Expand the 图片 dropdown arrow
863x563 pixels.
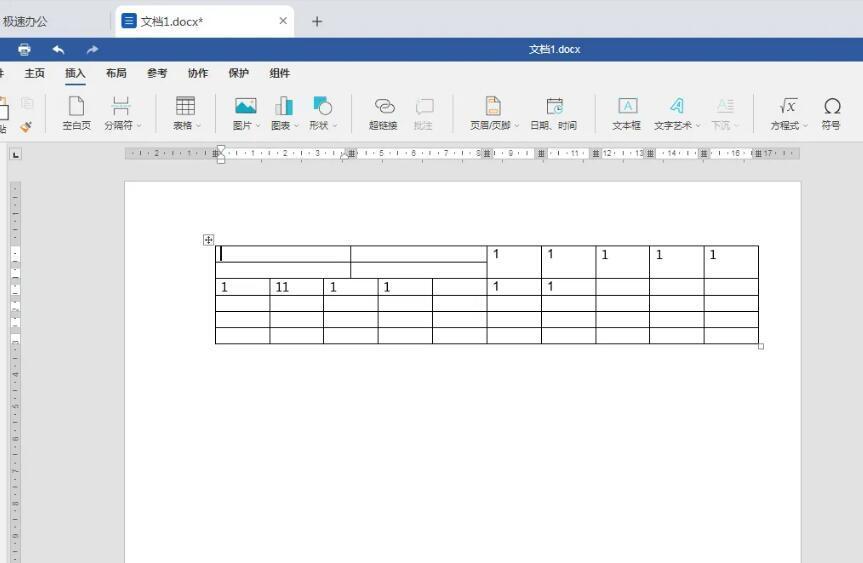pos(258,125)
